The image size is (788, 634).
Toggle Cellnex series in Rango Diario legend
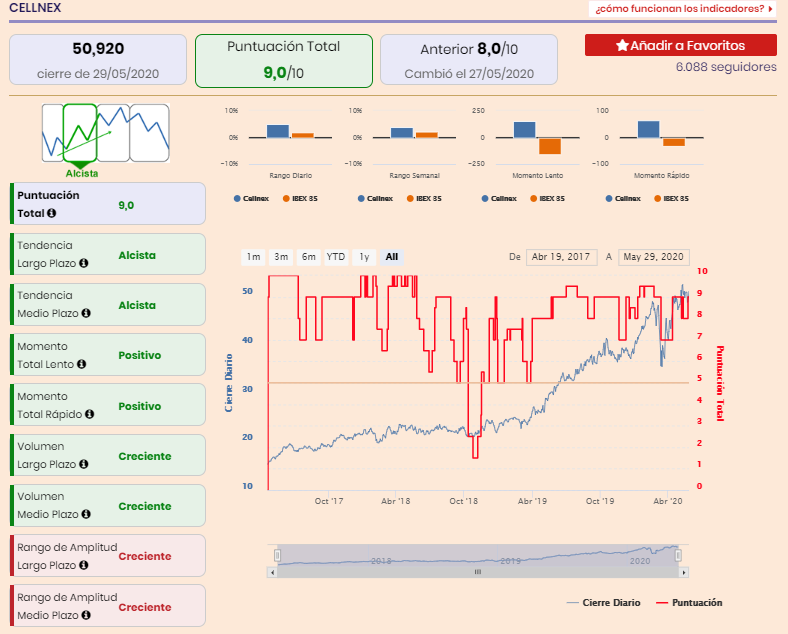[x=251, y=198]
